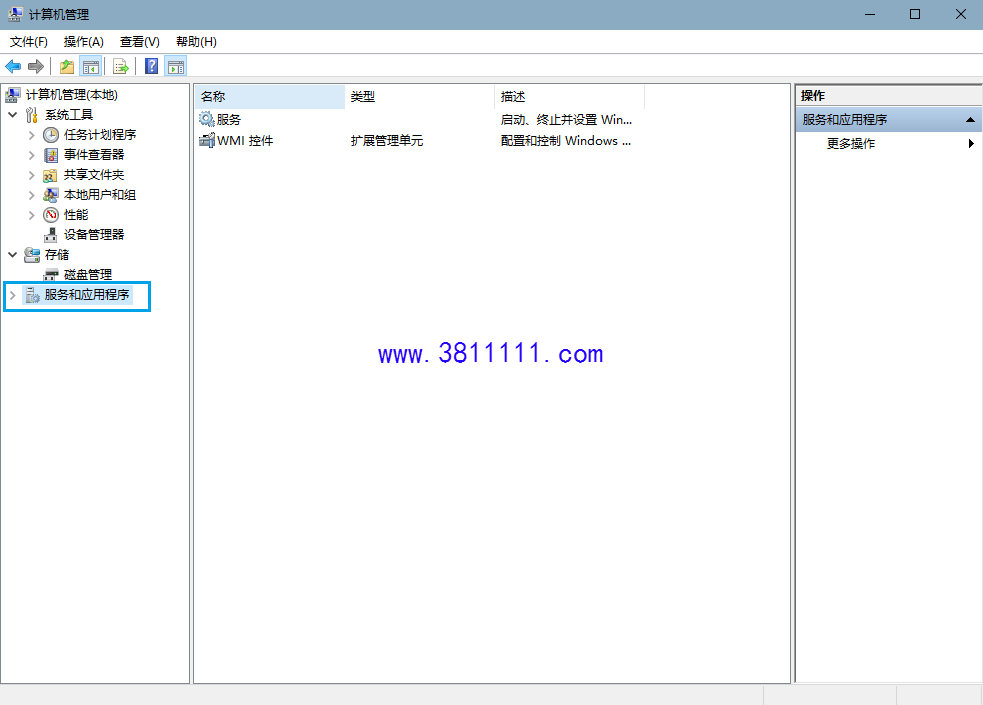Viewport: 983px width, 705px height.
Task: Go back with the blue left arrow
Action: tap(13, 66)
